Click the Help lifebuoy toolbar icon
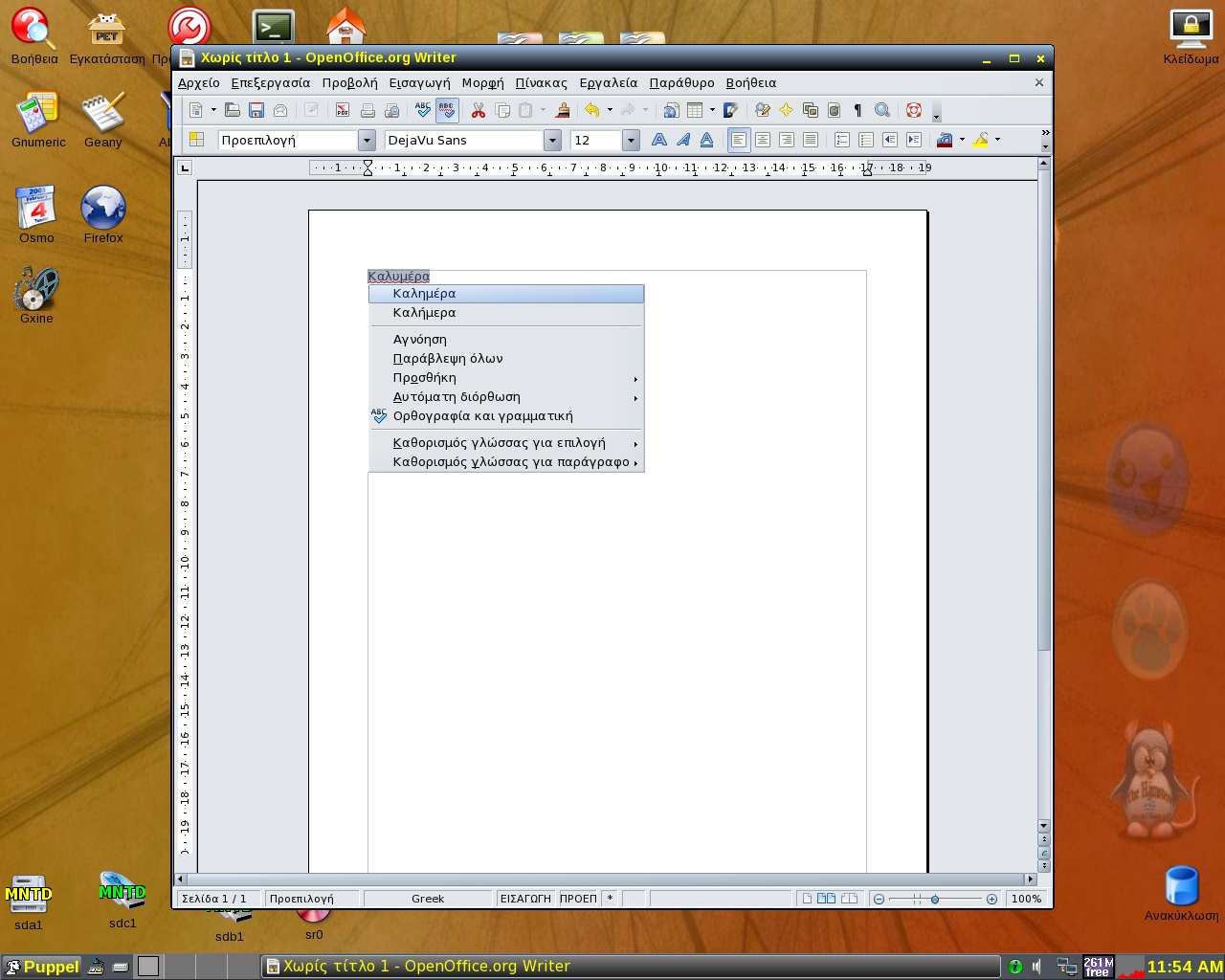1225x980 pixels. point(914,110)
